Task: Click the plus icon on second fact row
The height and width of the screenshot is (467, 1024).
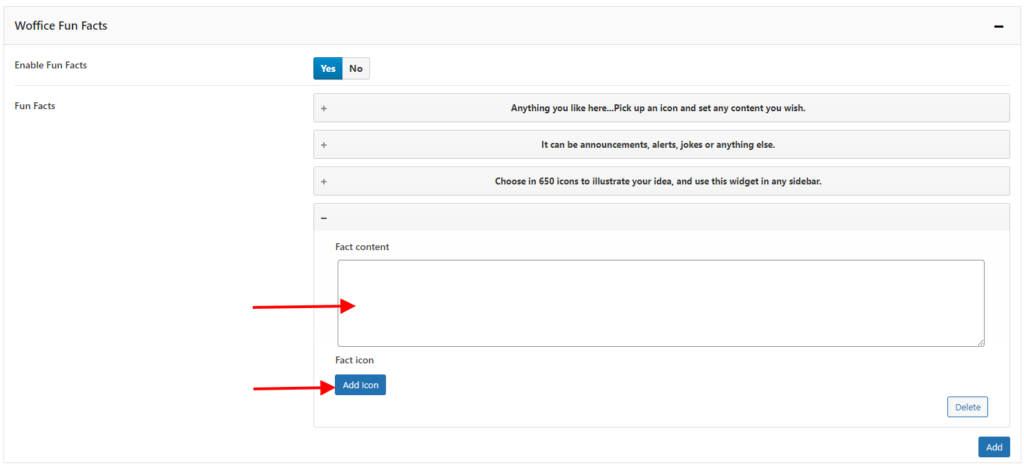Action: point(324,144)
